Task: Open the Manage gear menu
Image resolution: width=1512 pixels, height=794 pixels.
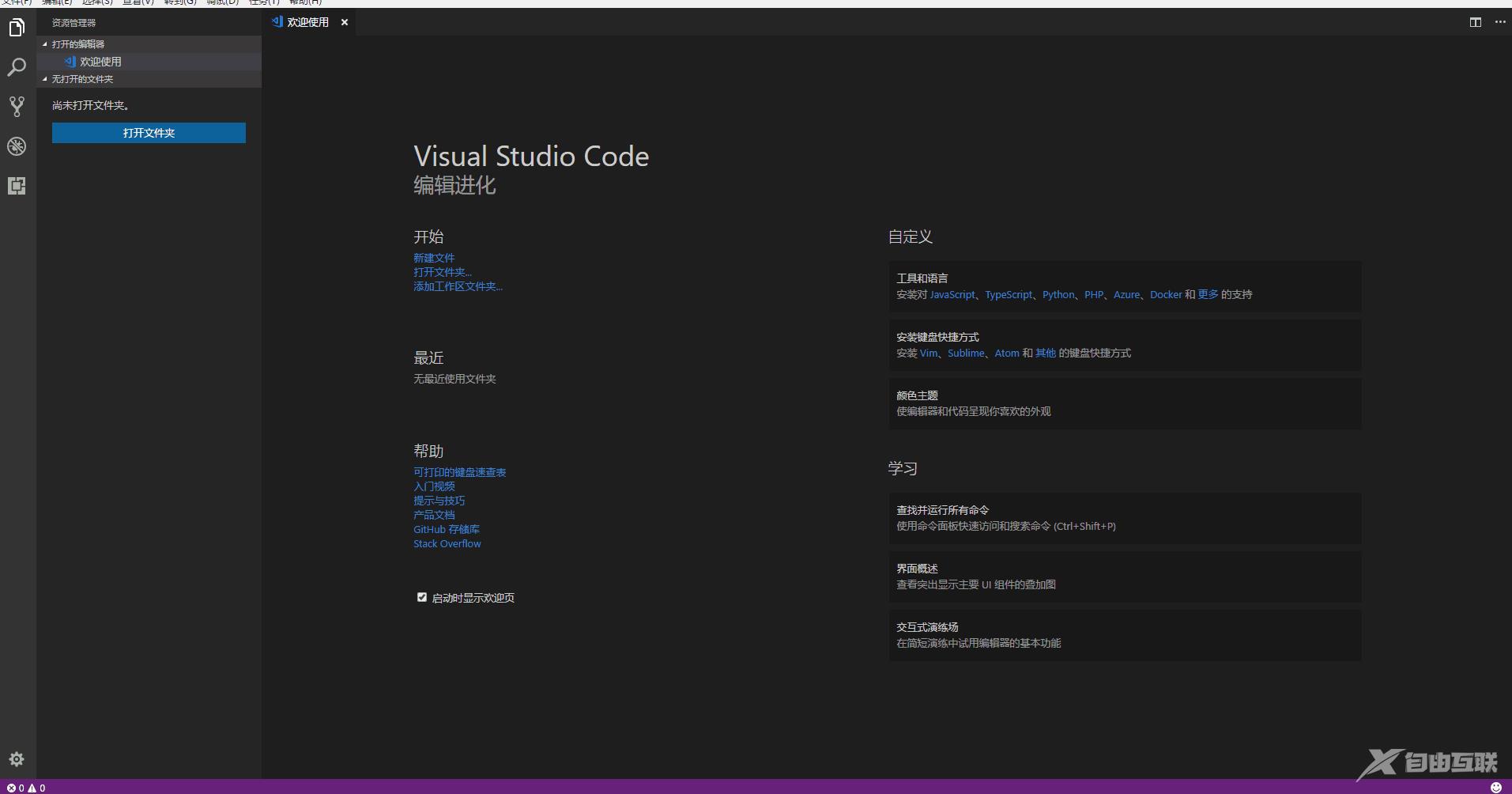Action: (x=17, y=759)
